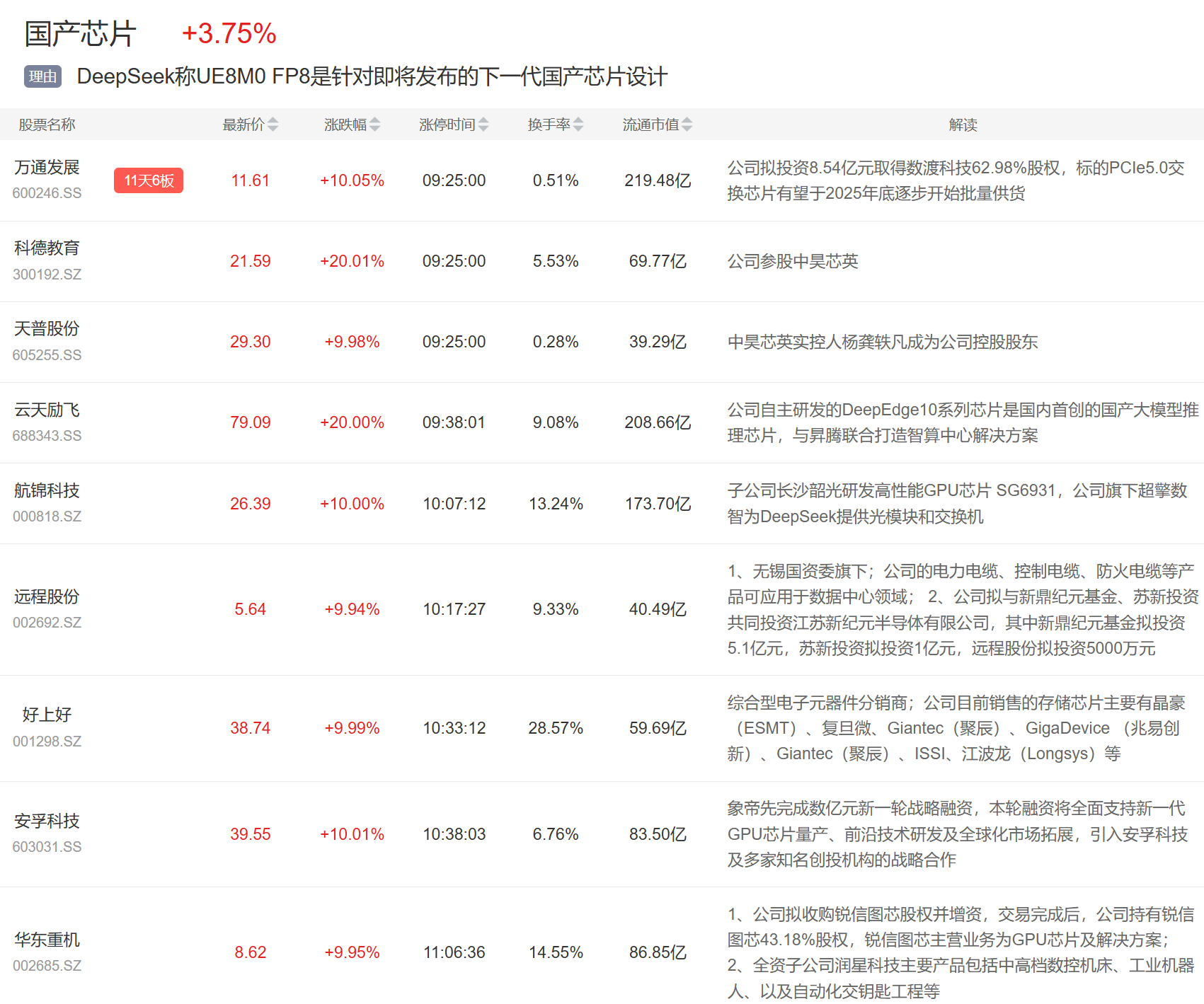Click the 理由 badge
The width and height of the screenshot is (1204, 1004).
42,76
